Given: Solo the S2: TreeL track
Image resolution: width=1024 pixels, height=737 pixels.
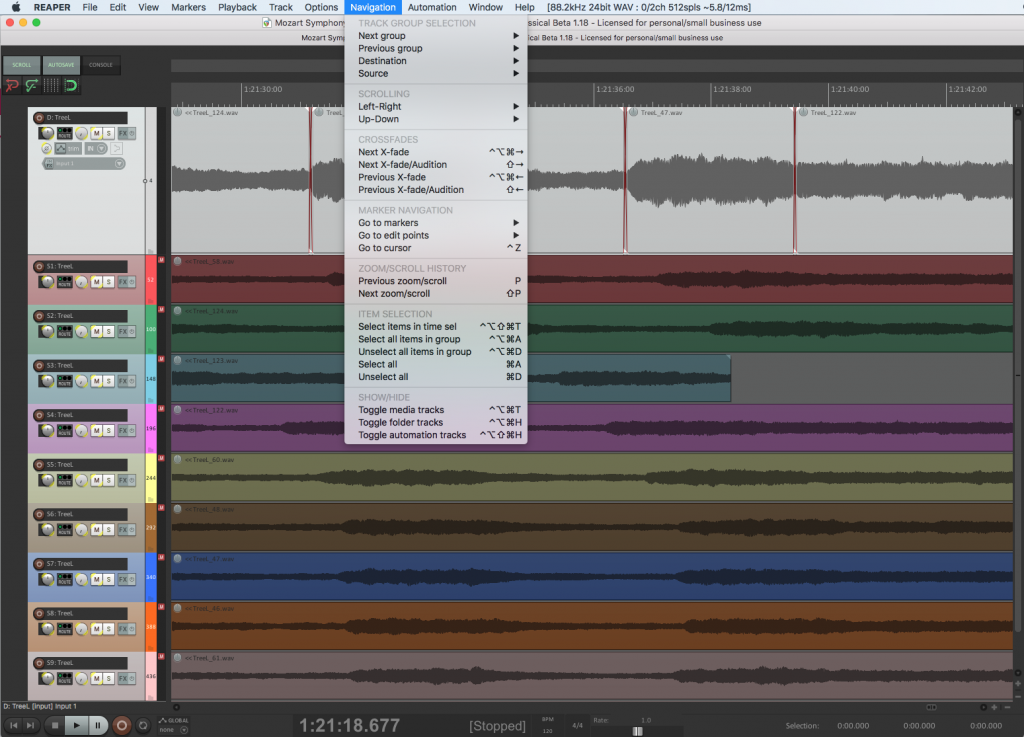Looking at the screenshot, I should pyautogui.click(x=108, y=332).
